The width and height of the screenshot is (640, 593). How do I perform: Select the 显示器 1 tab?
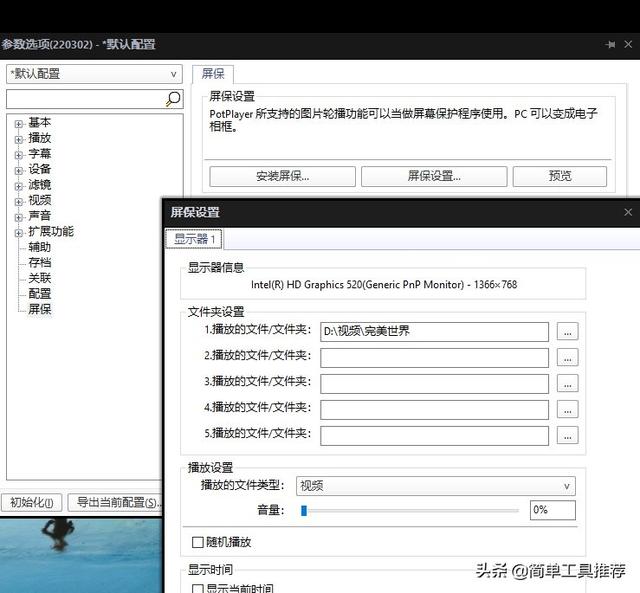click(194, 239)
